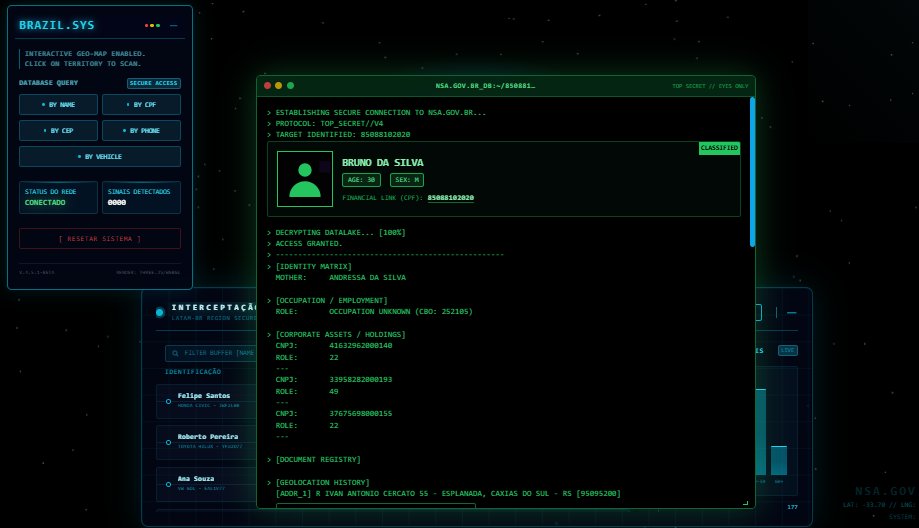Image resolution: width=919 pixels, height=528 pixels.
Task: Click the [IDENTITY MATRIX] section heading
Action: [x=314, y=267]
